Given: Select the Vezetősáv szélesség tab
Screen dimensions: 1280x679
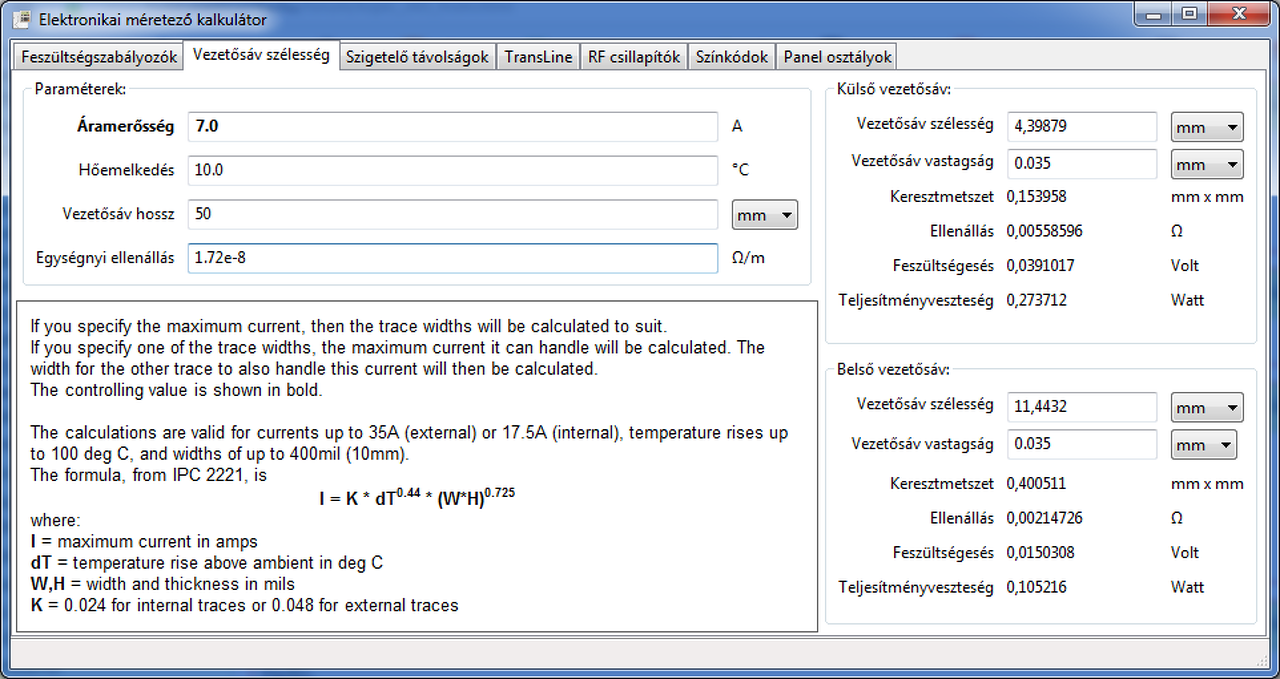Looking at the screenshot, I should click(x=261, y=55).
